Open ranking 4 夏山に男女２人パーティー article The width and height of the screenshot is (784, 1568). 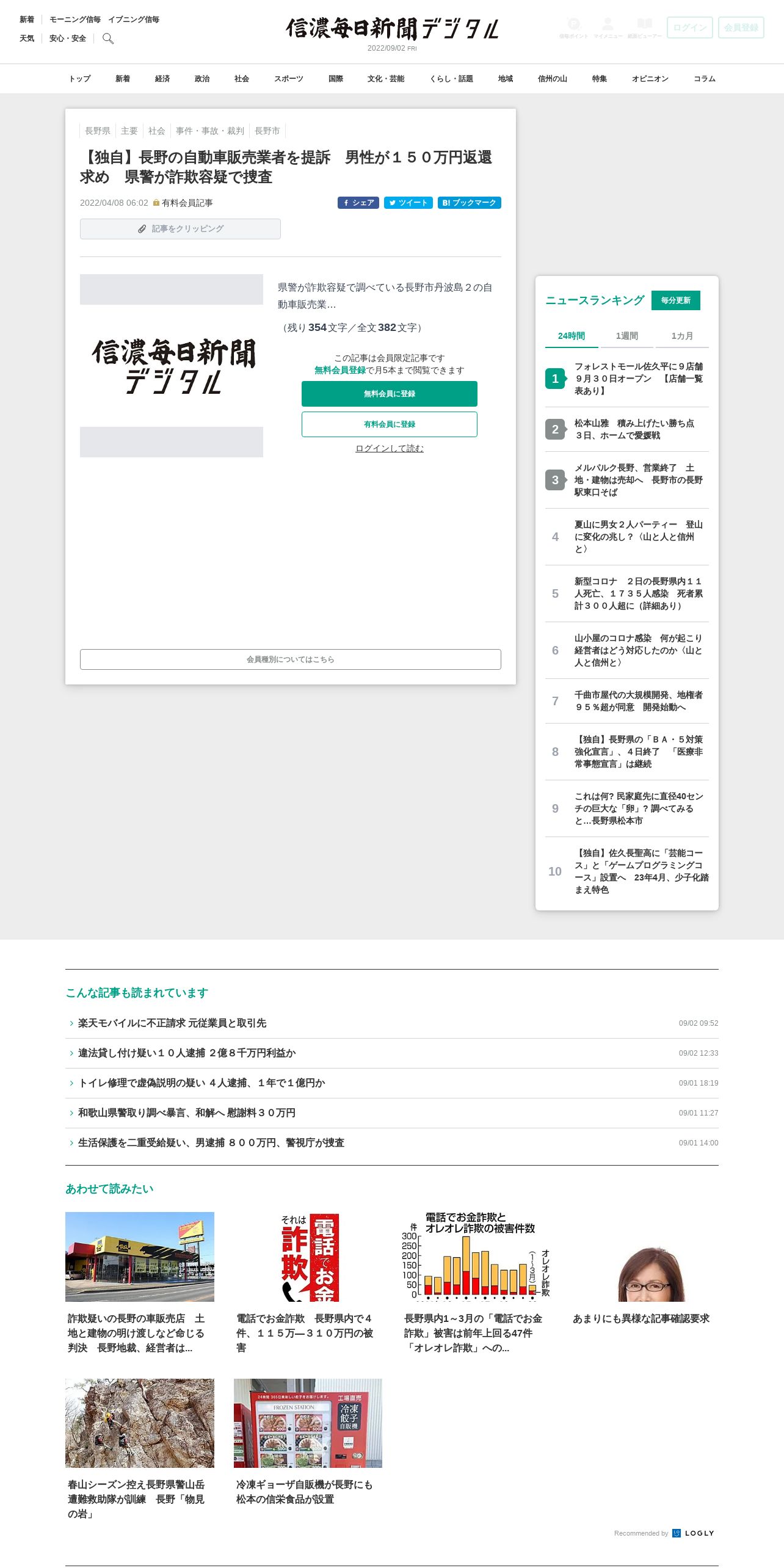tap(627, 537)
